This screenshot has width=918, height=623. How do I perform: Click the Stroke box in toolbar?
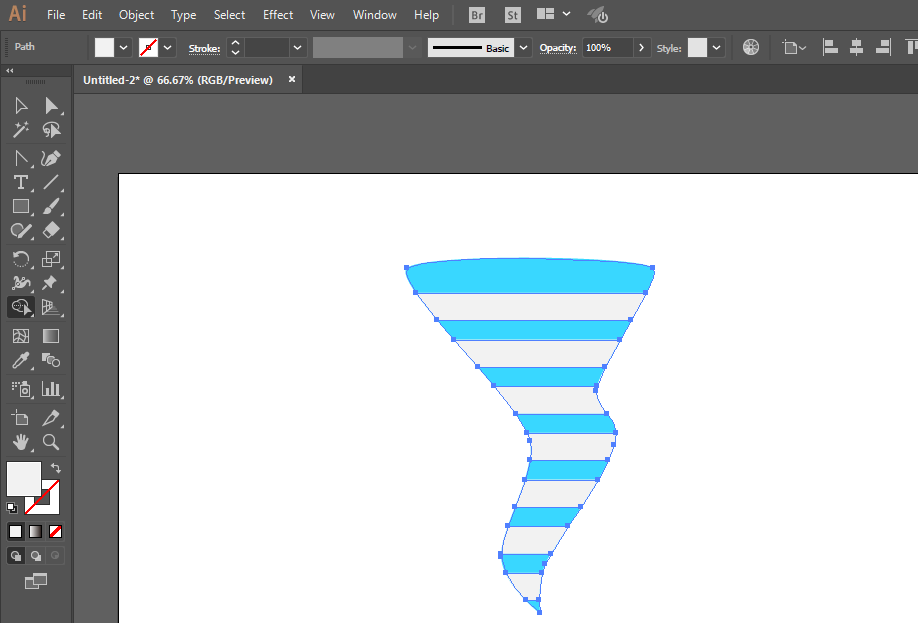tap(50, 505)
